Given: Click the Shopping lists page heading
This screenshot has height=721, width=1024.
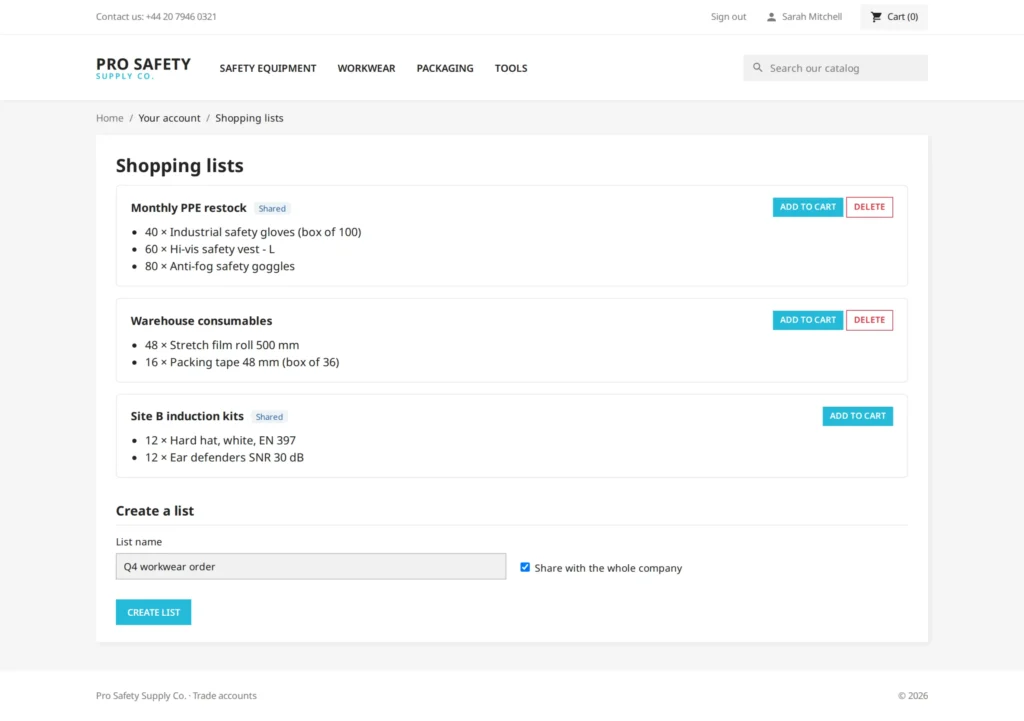Looking at the screenshot, I should (x=180, y=166).
